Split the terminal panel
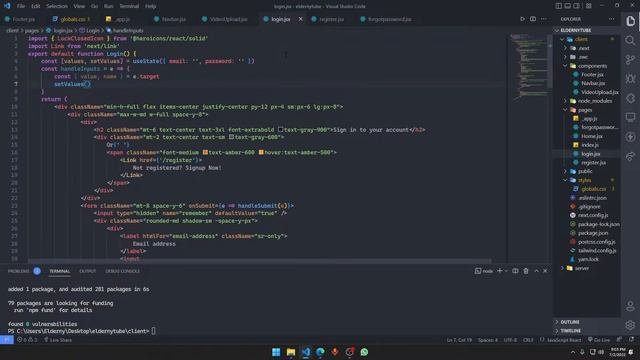Image resolution: width=640 pixels, height=360 pixels. point(515,271)
